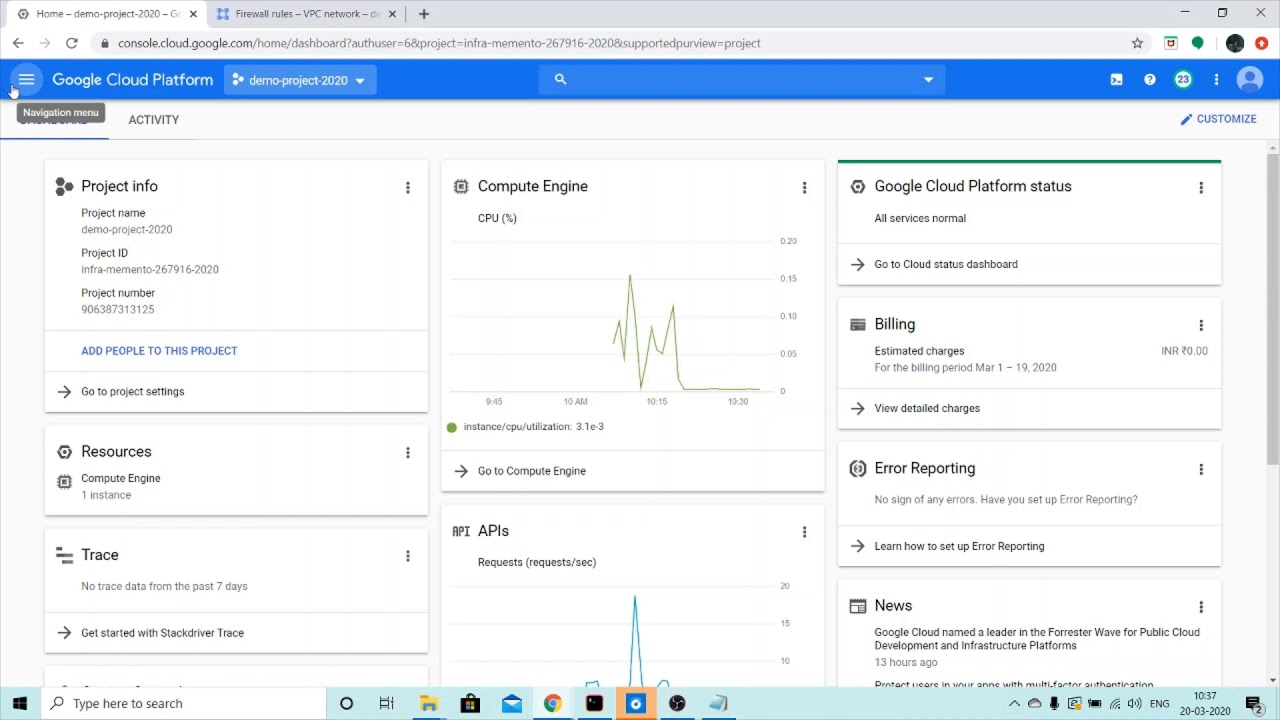Open File Explorer from the taskbar

click(x=428, y=703)
